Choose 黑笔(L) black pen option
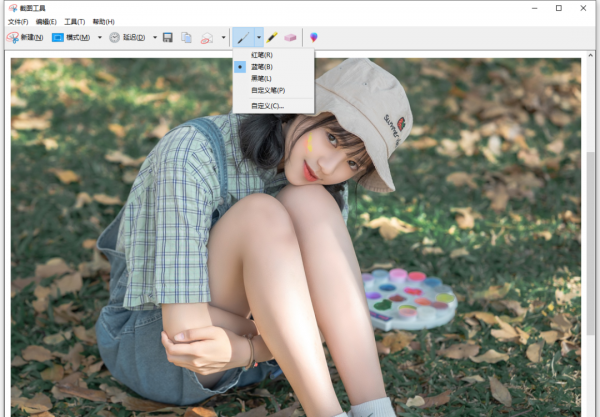This screenshot has height=417, width=600. pos(262,78)
